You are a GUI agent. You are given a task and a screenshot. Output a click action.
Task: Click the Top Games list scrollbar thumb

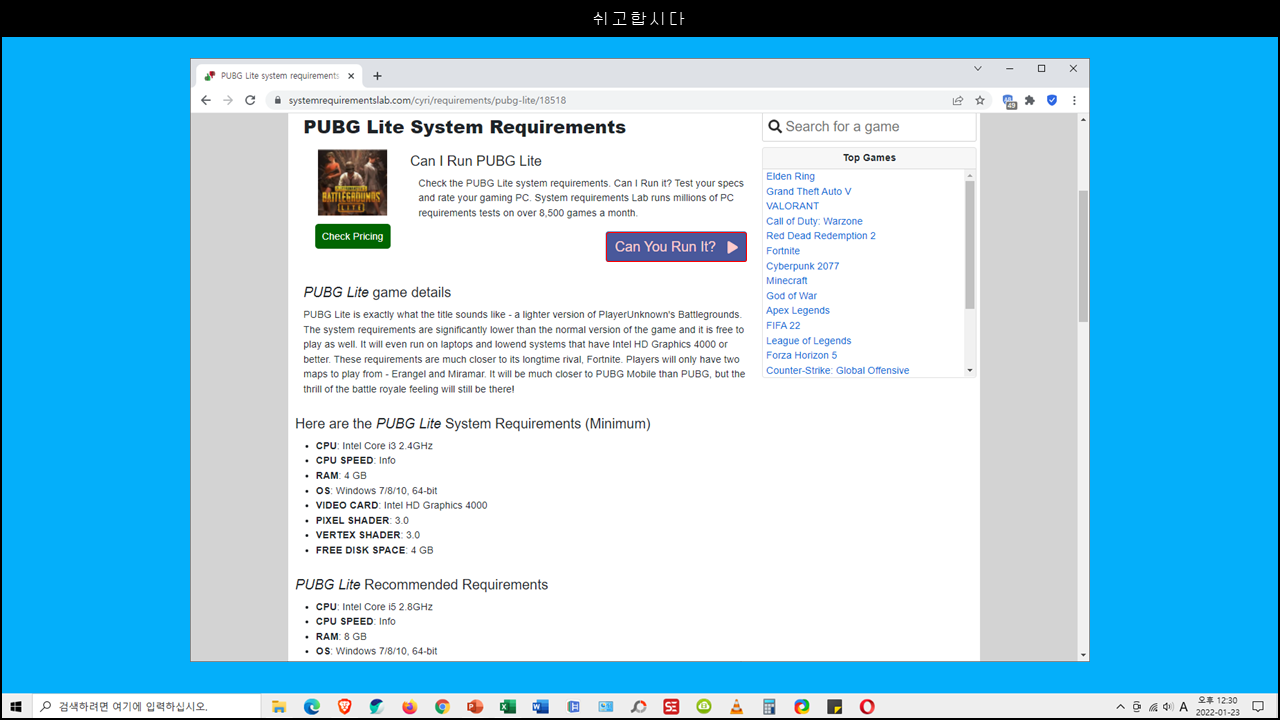(969, 245)
